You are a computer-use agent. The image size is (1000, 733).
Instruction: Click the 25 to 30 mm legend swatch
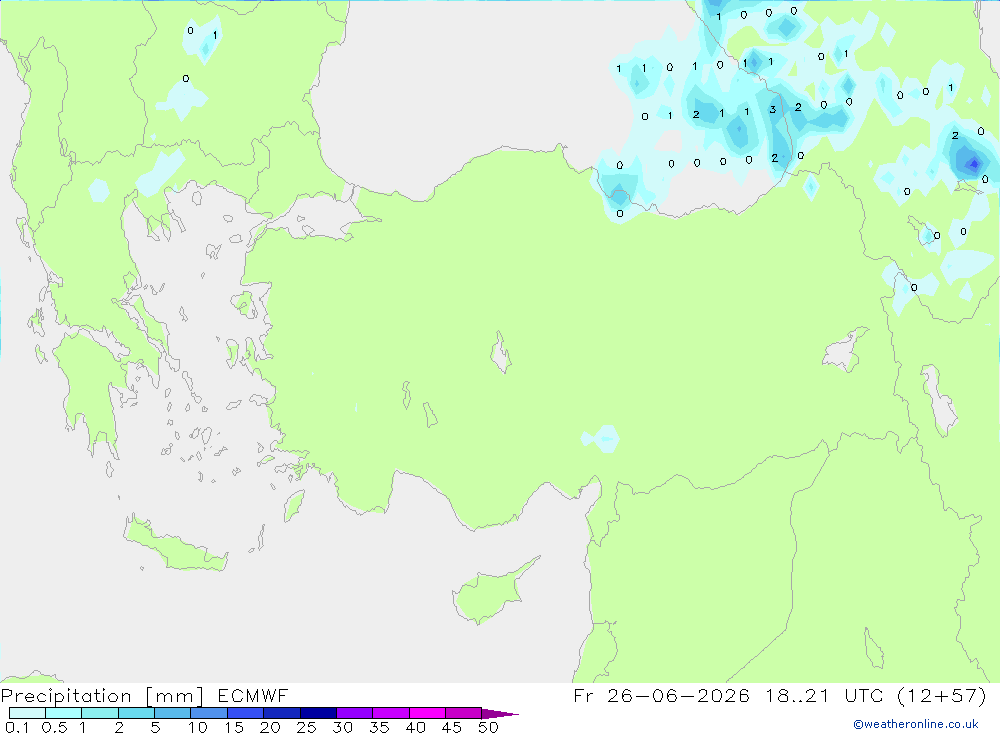point(318,713)
